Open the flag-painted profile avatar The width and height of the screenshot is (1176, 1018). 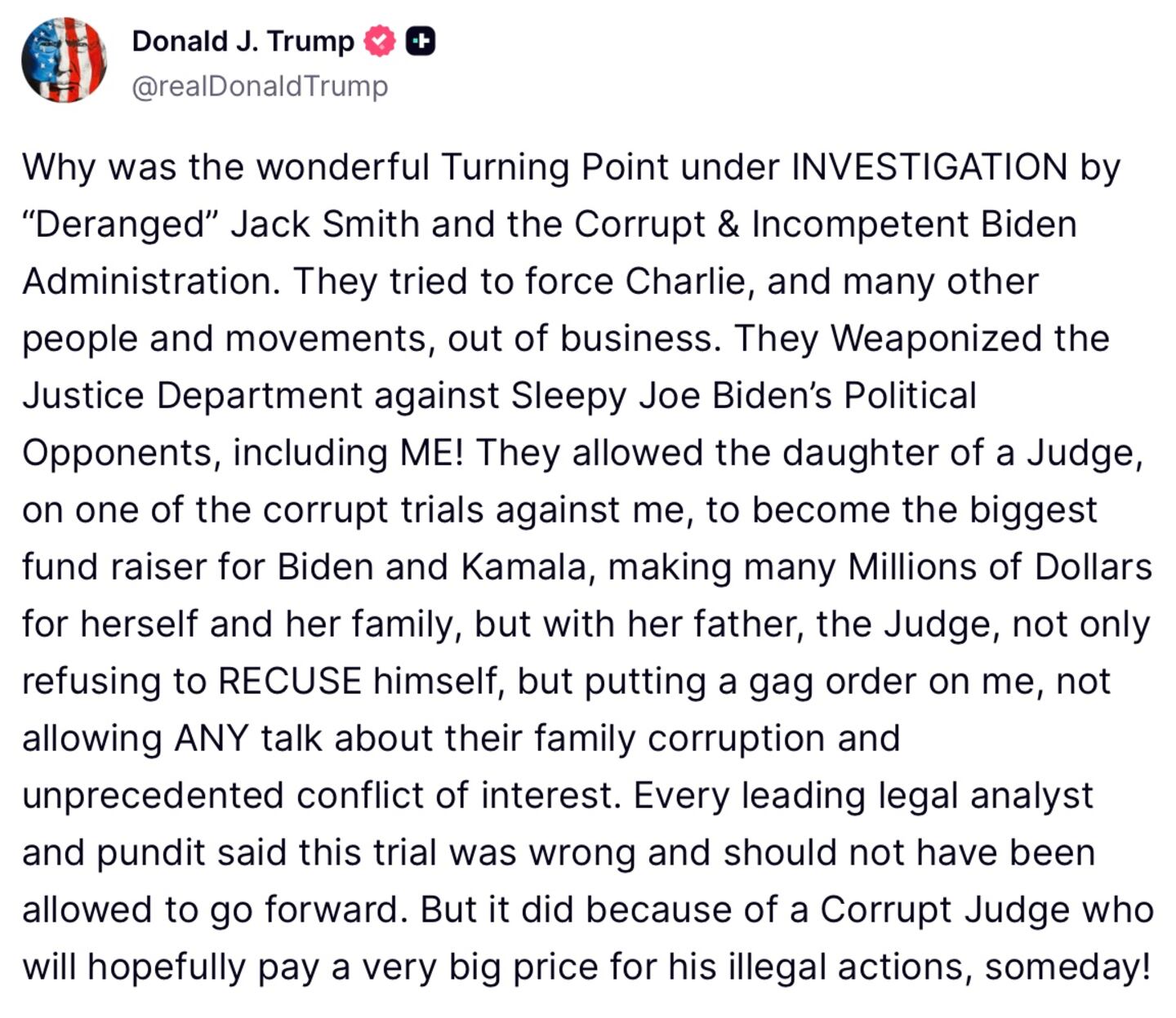pos(64,60)
